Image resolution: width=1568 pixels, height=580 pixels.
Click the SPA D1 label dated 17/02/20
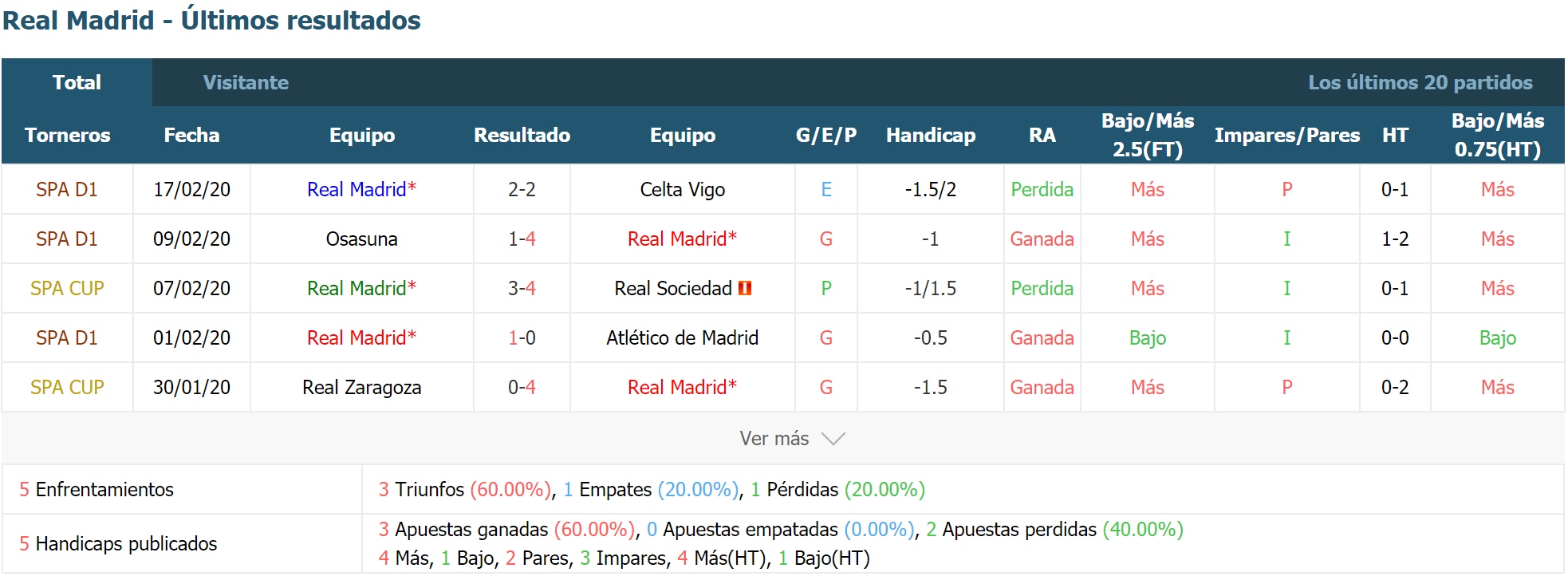(x=67, y=189)
